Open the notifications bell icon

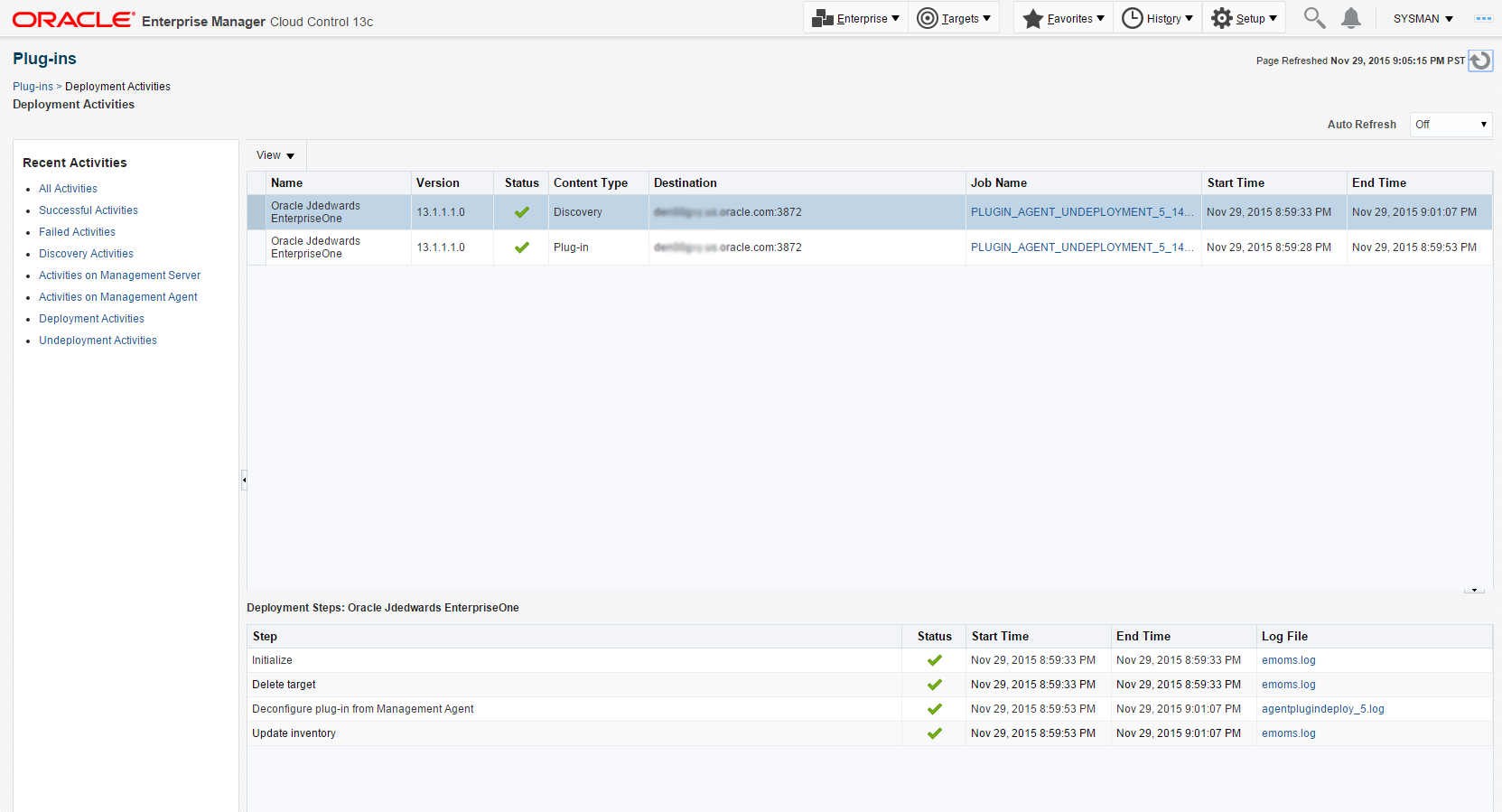[1351, 18]
